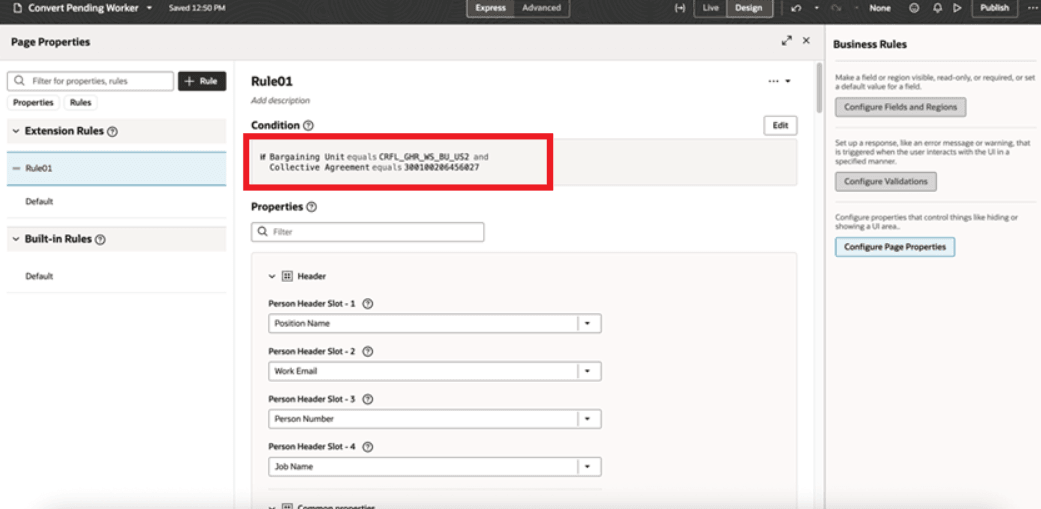This screenshot has width=1041, height=509.
Task: Click the Preview play icon
Action: point(957,8)
